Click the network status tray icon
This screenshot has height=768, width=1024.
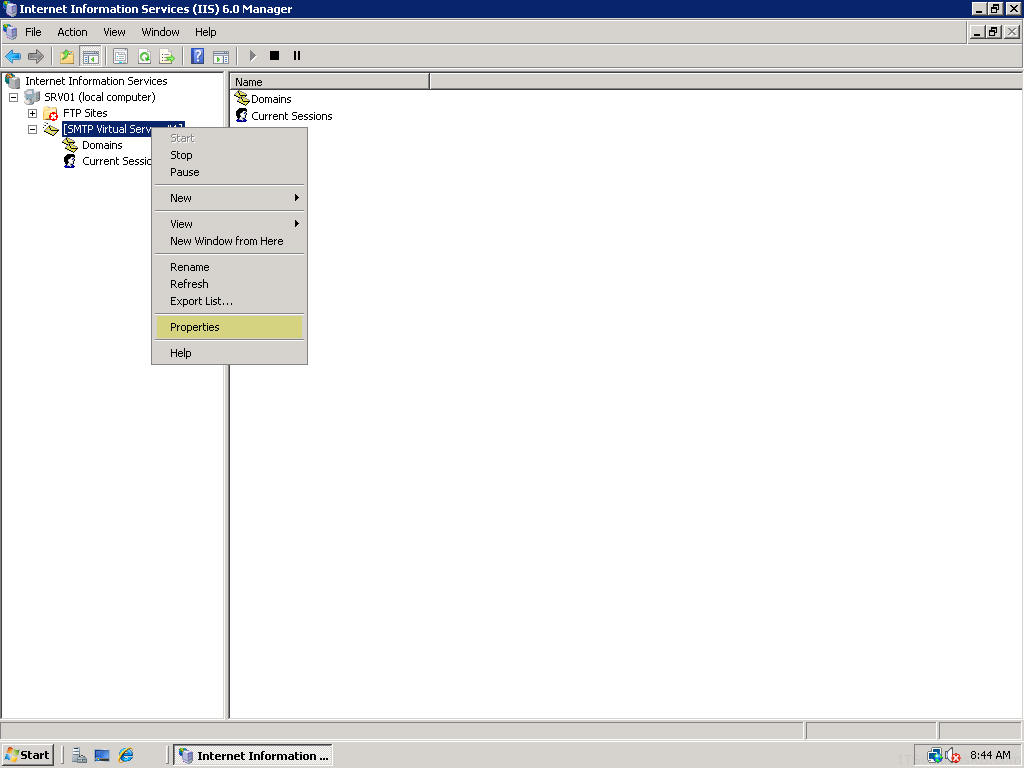(x=935, y=756)
